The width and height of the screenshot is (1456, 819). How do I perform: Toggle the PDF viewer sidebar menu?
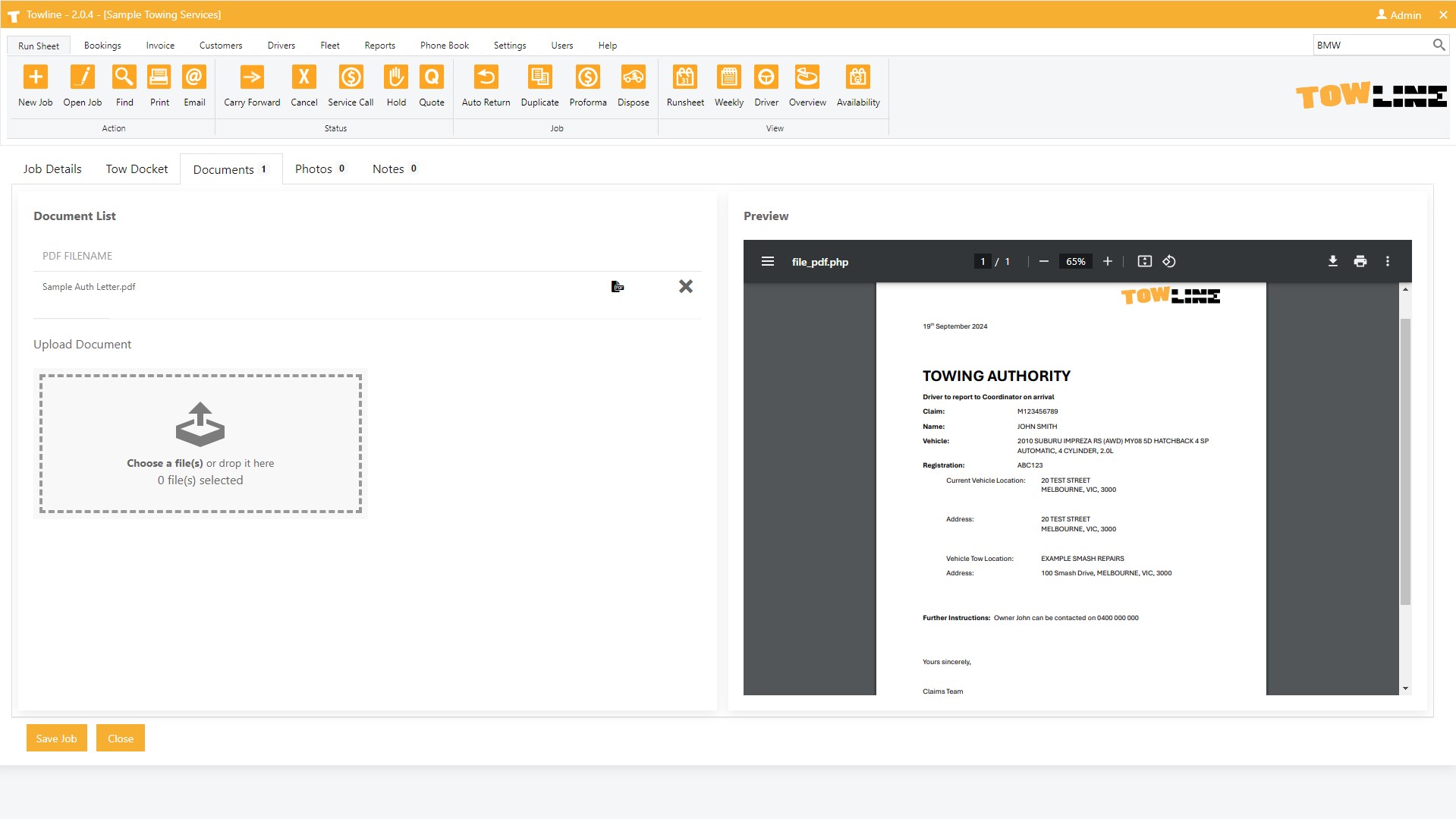767,262
